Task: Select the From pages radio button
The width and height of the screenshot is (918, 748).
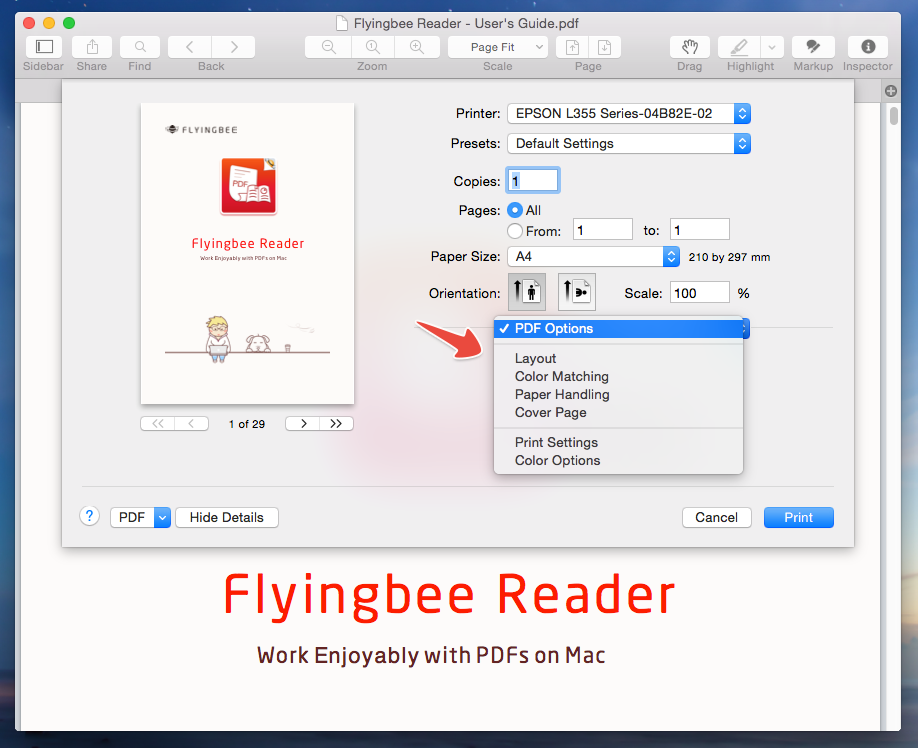Action: [515, 231]
